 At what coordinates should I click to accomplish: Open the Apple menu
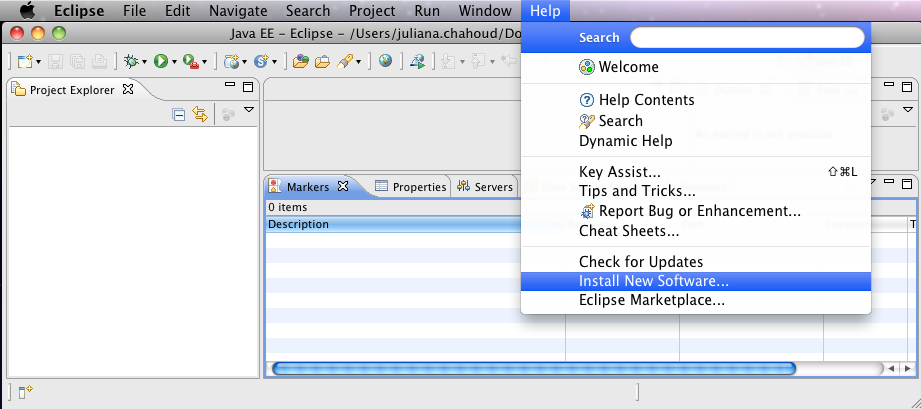(x=27, y=11)
